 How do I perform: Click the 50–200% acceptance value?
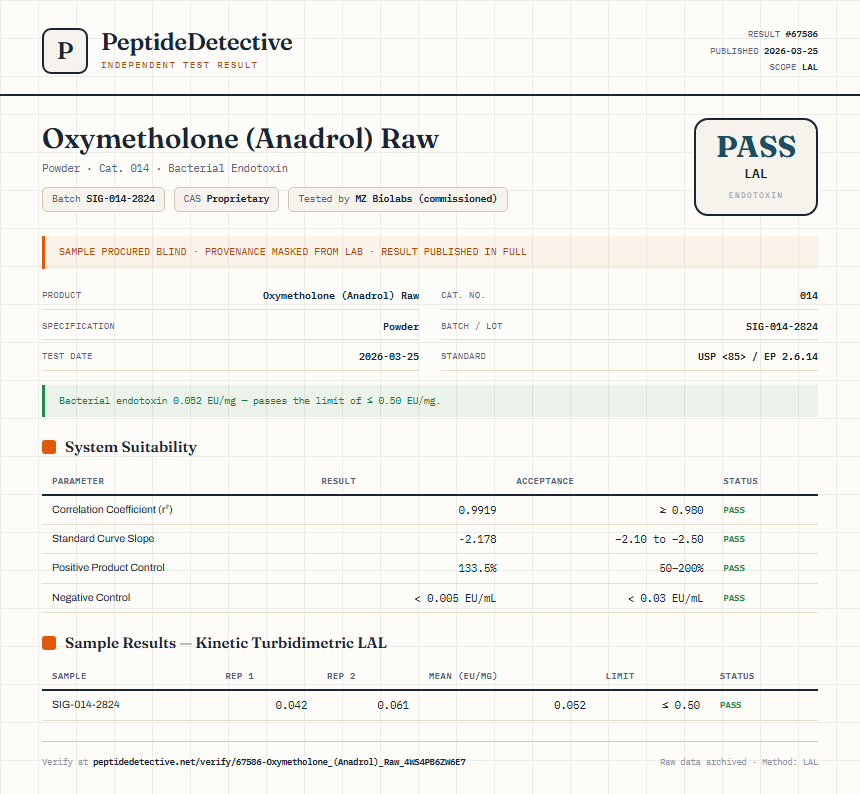681,569
